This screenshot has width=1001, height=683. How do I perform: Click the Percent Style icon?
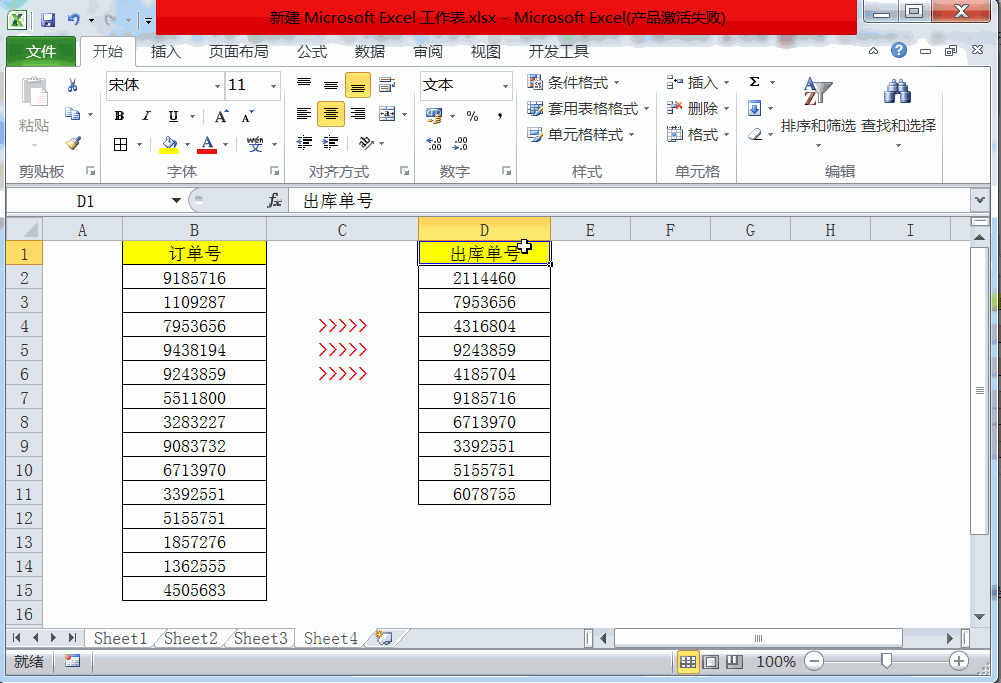click(x=472, y=116)
